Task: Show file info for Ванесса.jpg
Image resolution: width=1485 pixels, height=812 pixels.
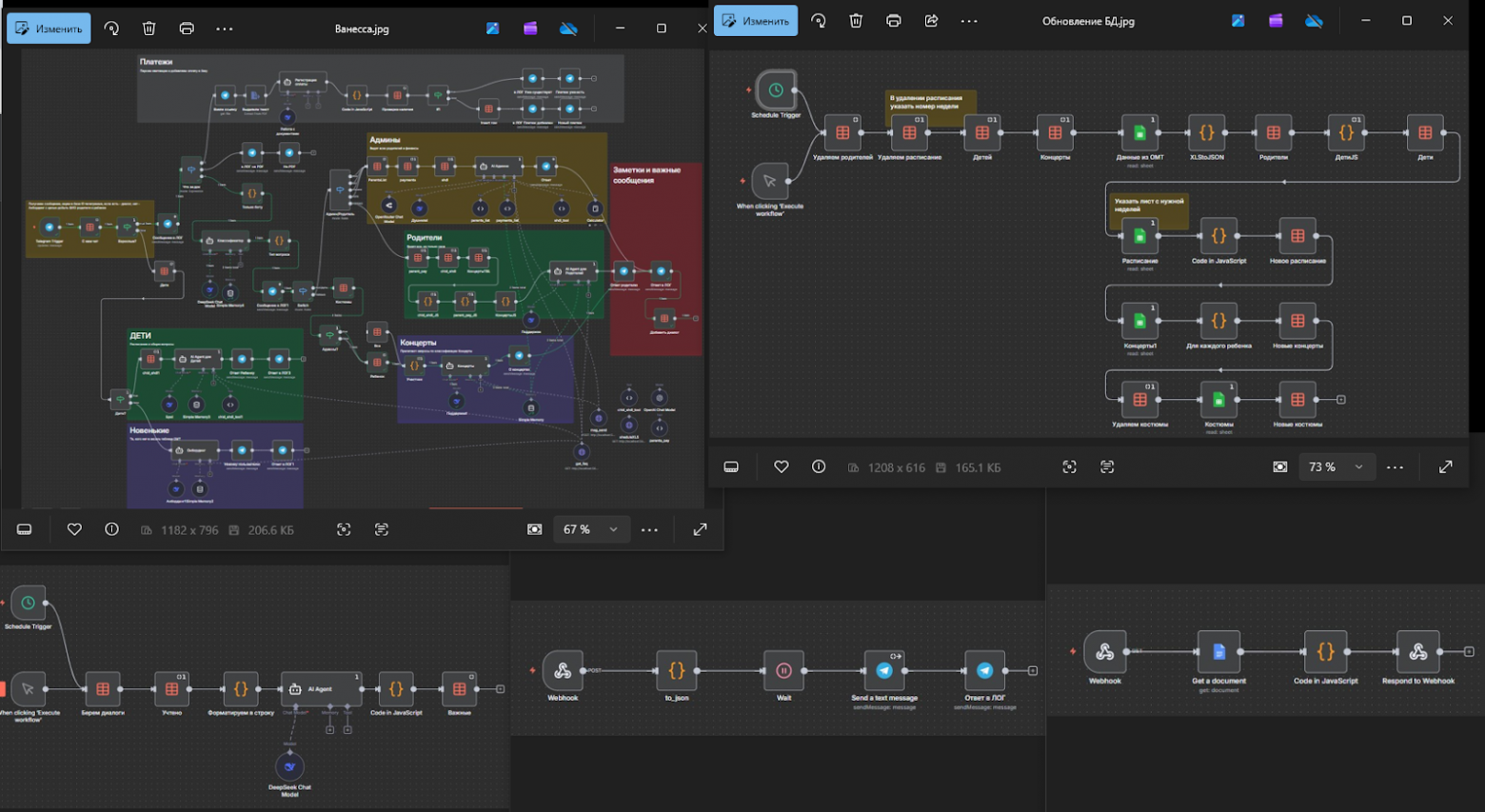Action: (111, 529)
